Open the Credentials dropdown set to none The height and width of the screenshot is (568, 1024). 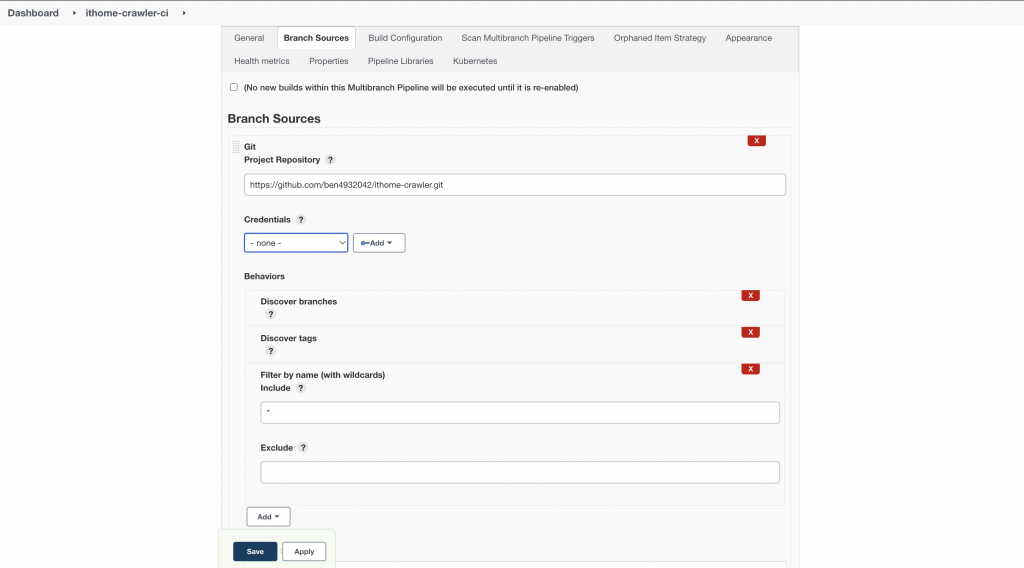click(x=296, y=243)
